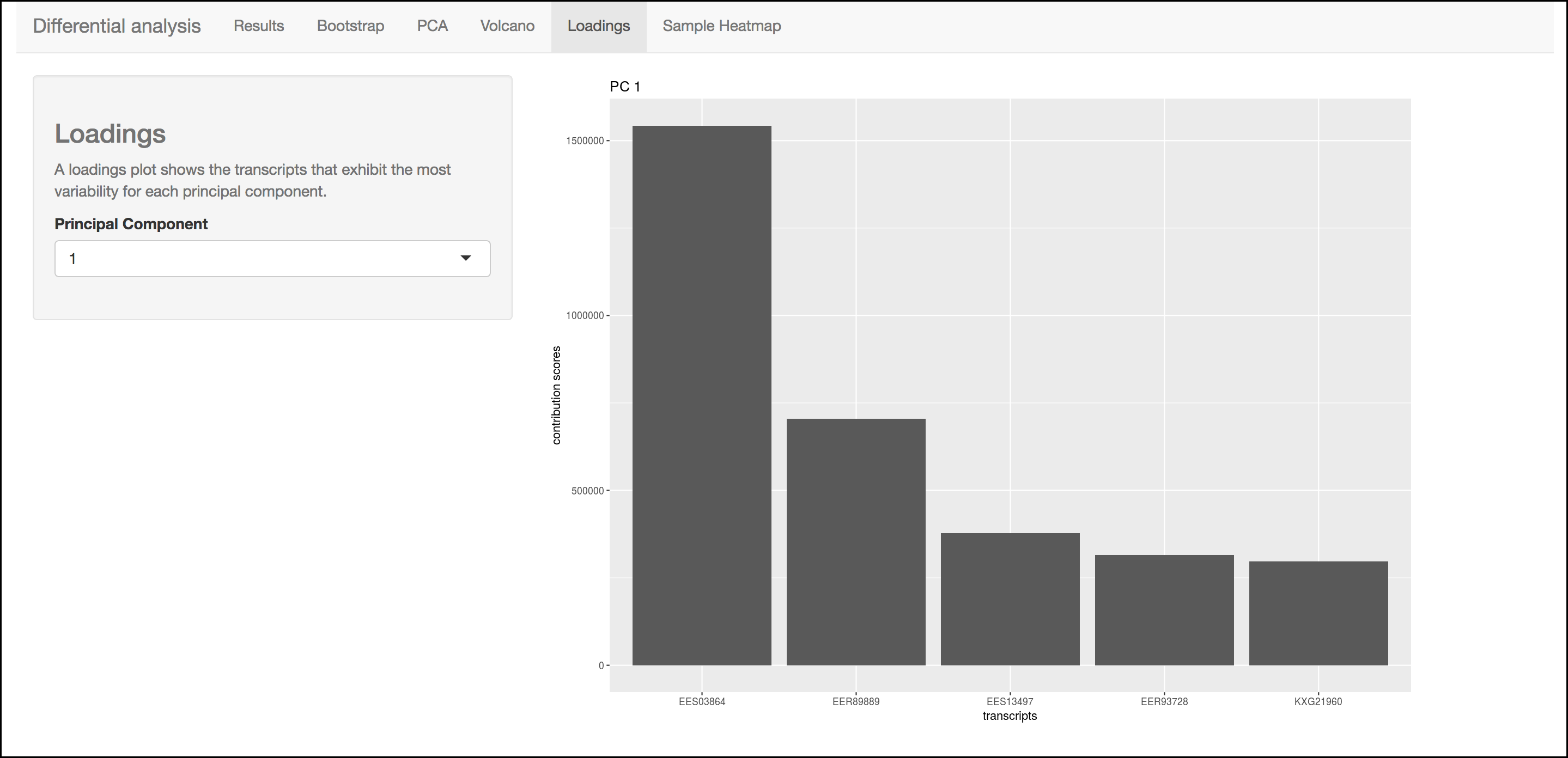The image size is (1568, 758).
Task: Click the EER89889 bar in chart
Action: pyautogui.click(x=856, y=542)
